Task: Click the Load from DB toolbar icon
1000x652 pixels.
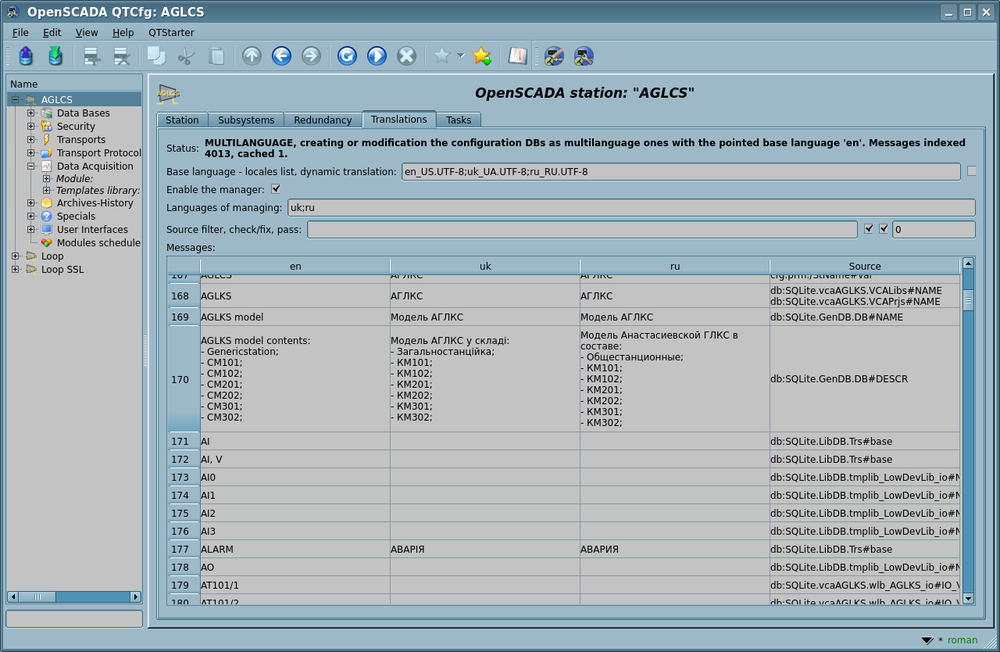Action: [26, 56]
